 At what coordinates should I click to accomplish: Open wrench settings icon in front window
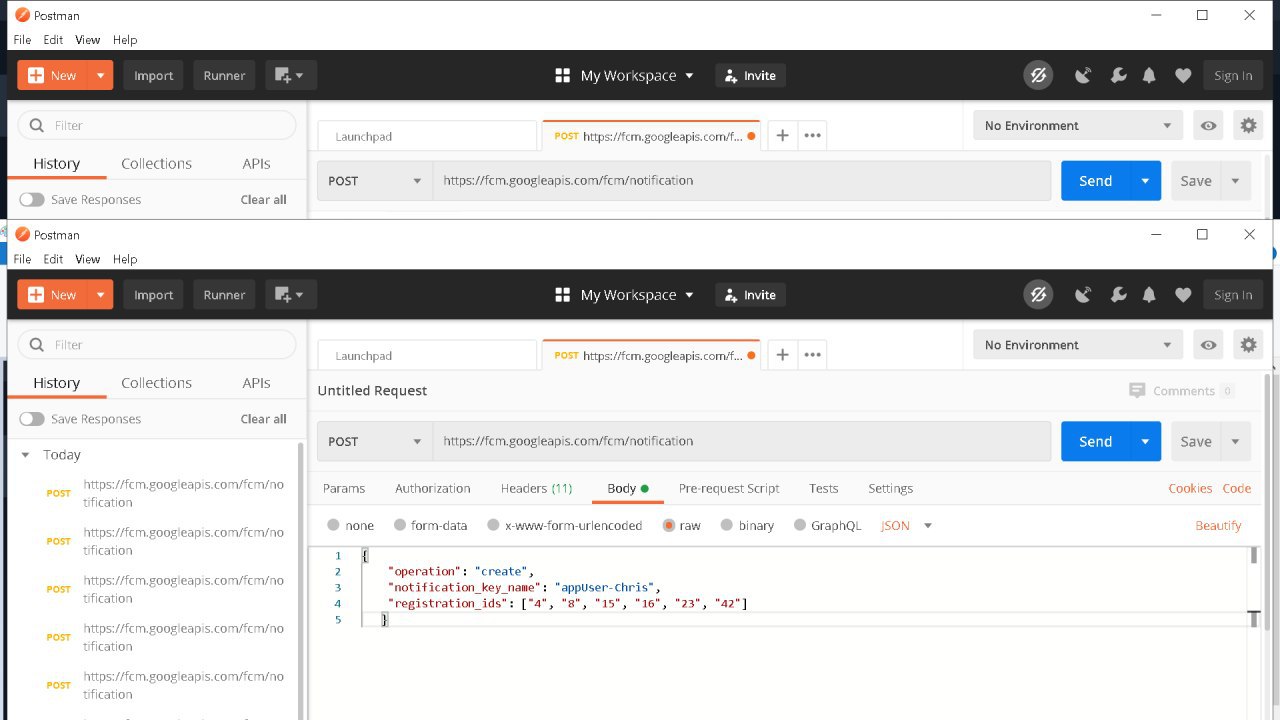[x=1118, y=295]
